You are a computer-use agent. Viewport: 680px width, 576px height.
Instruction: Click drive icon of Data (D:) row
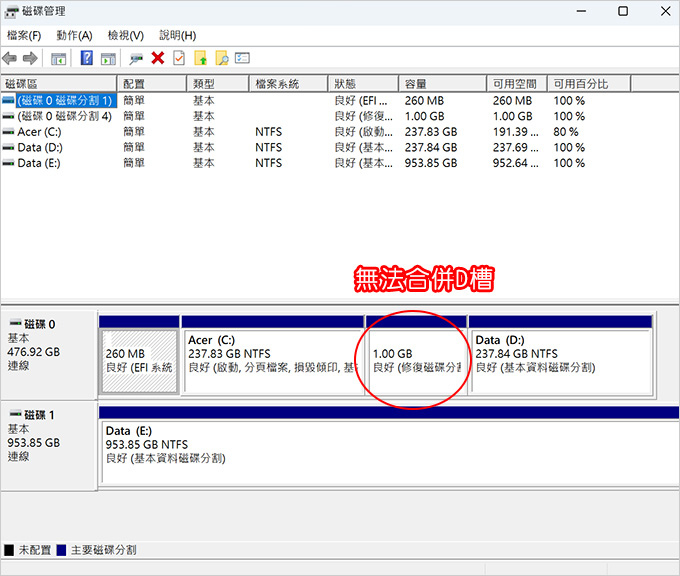(x=8, y=147)
